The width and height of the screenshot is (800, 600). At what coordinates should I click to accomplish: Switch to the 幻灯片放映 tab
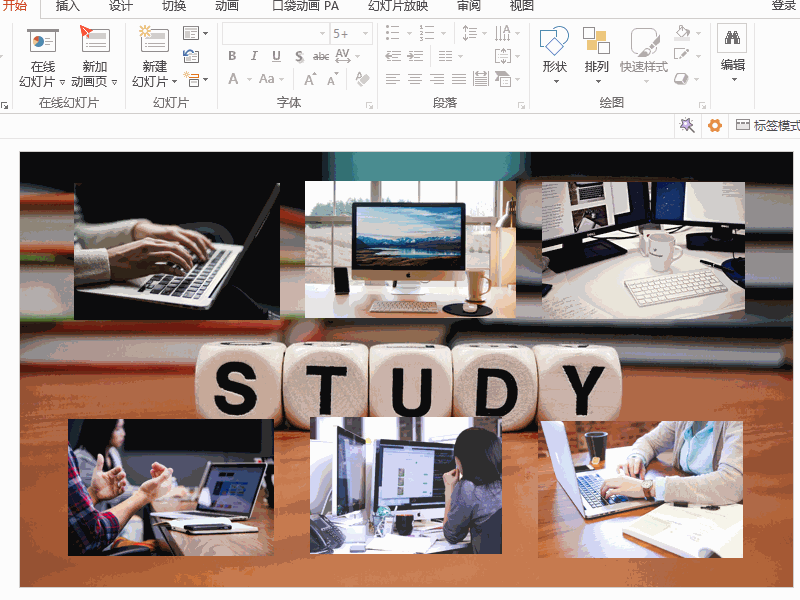pyautogui.click(x=398, y=6)
